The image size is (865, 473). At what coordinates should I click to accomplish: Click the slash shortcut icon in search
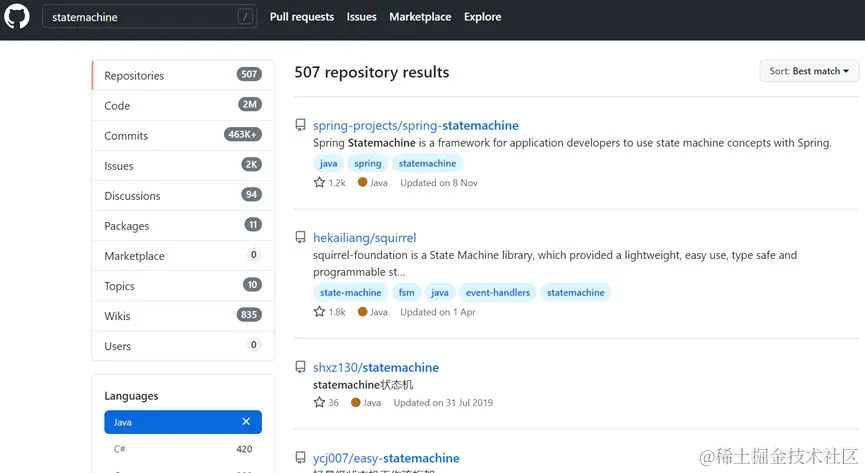pyautogui.click(x=245, y=17)
